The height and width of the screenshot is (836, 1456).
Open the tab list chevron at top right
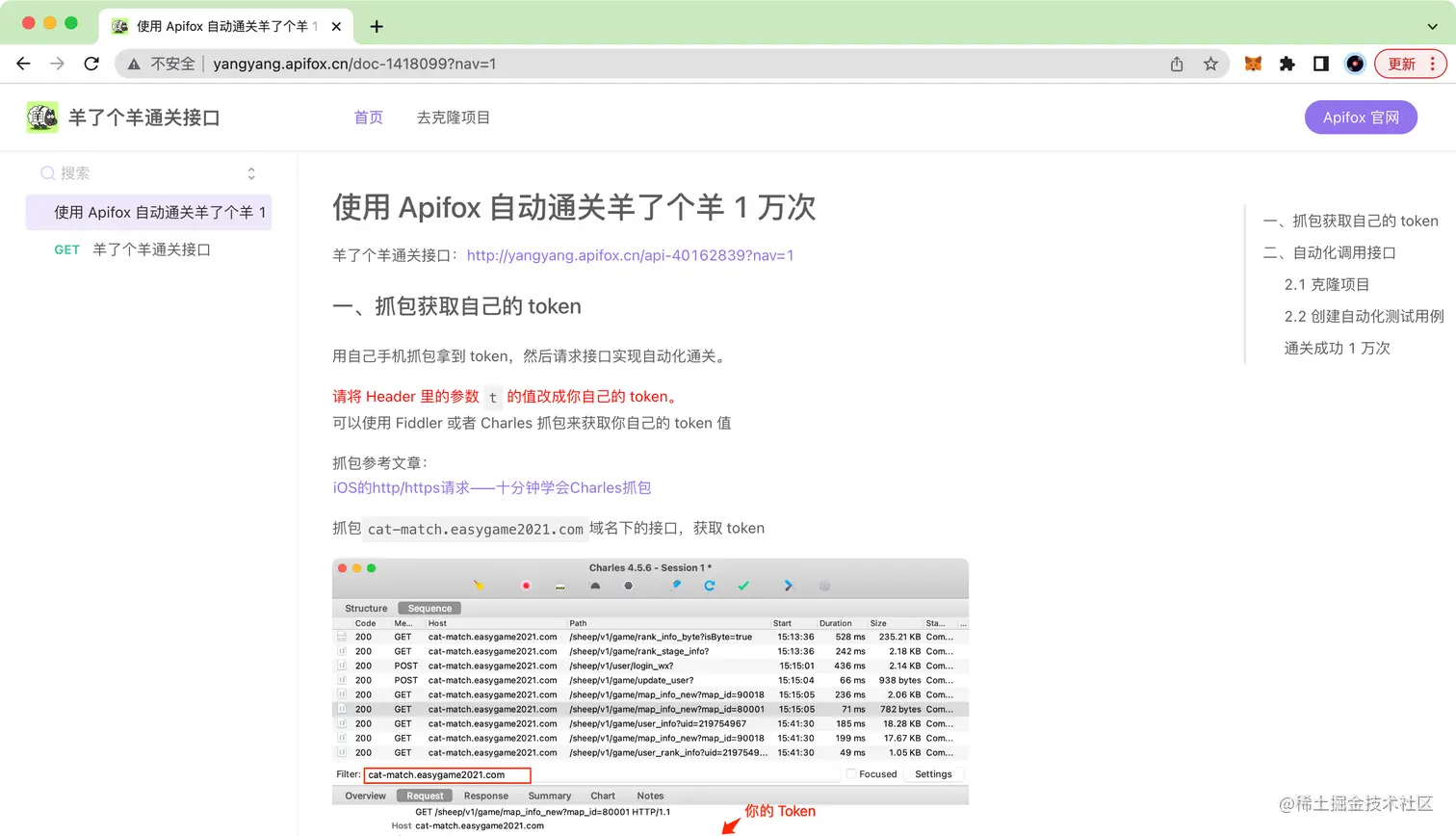click(1432, 27)
